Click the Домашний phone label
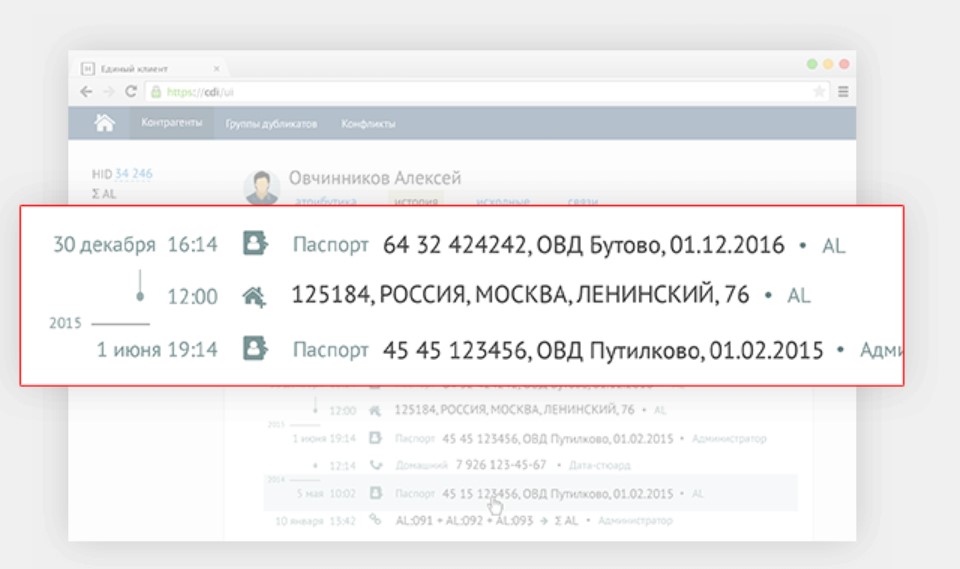 click(x=421, y=465)
